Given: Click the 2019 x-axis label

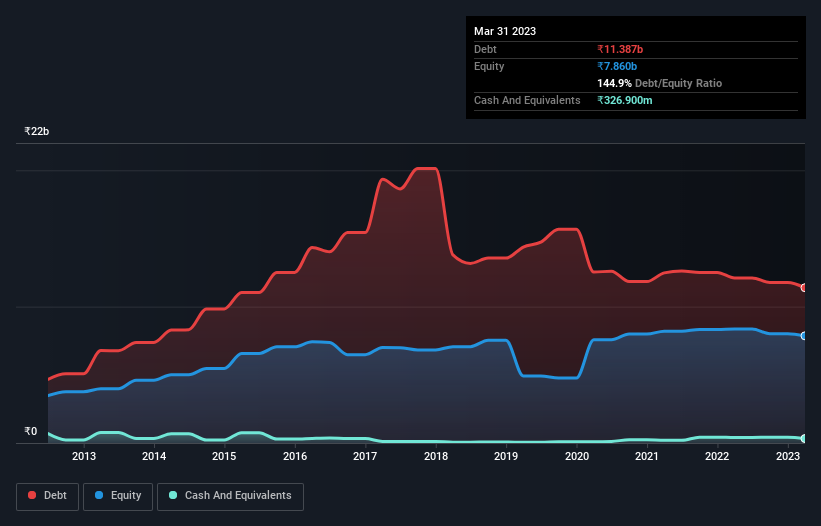Looking at the screenshot, I should tap(506, 456).
